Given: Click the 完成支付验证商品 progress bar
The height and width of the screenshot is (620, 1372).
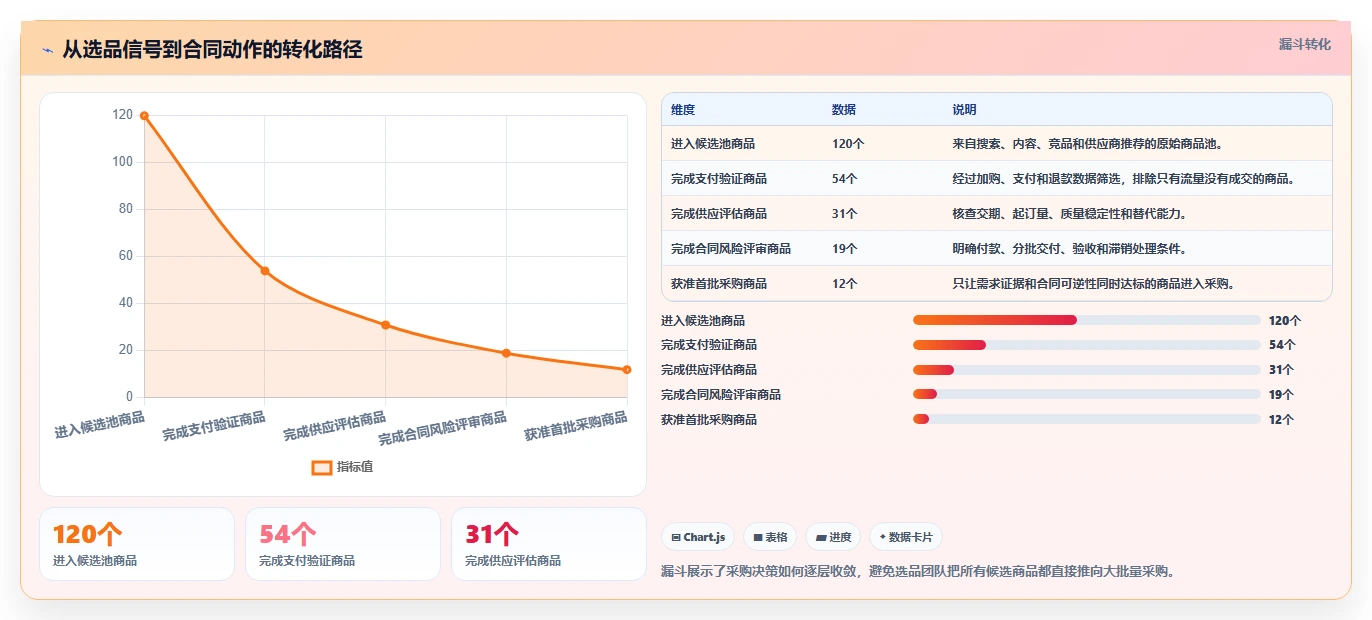Looking at the screenshot, I should coord(1087,345).
